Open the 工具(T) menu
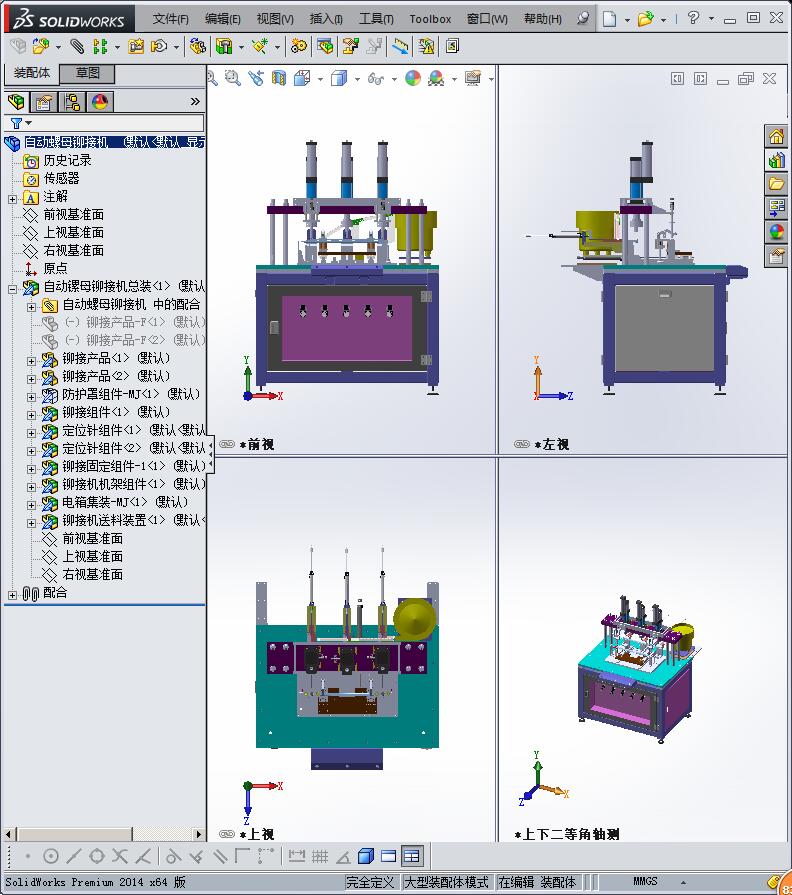792x895 pixels. click(x=376, y=19)
